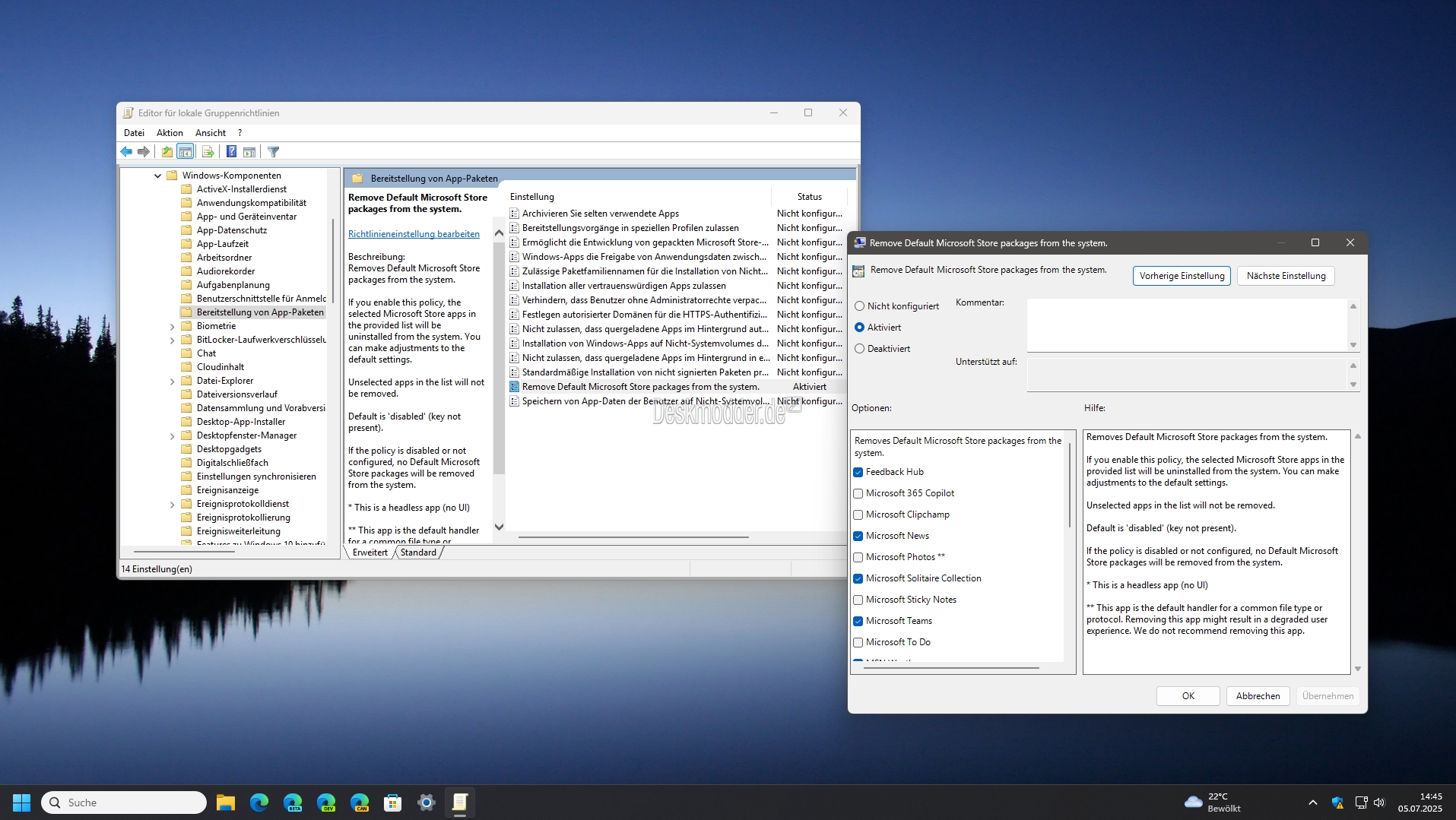Expand the Ereignisprotokolldienst tree node
Screen dimensions: 1456x820
172,505
